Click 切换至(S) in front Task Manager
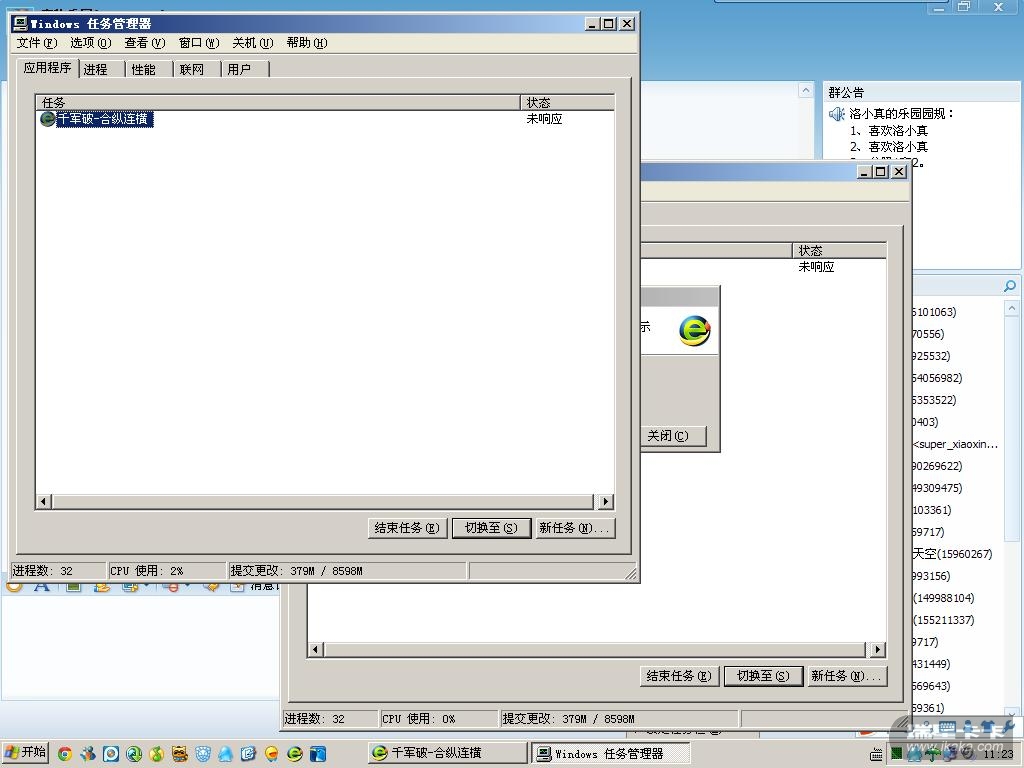 tap(491, 528)
